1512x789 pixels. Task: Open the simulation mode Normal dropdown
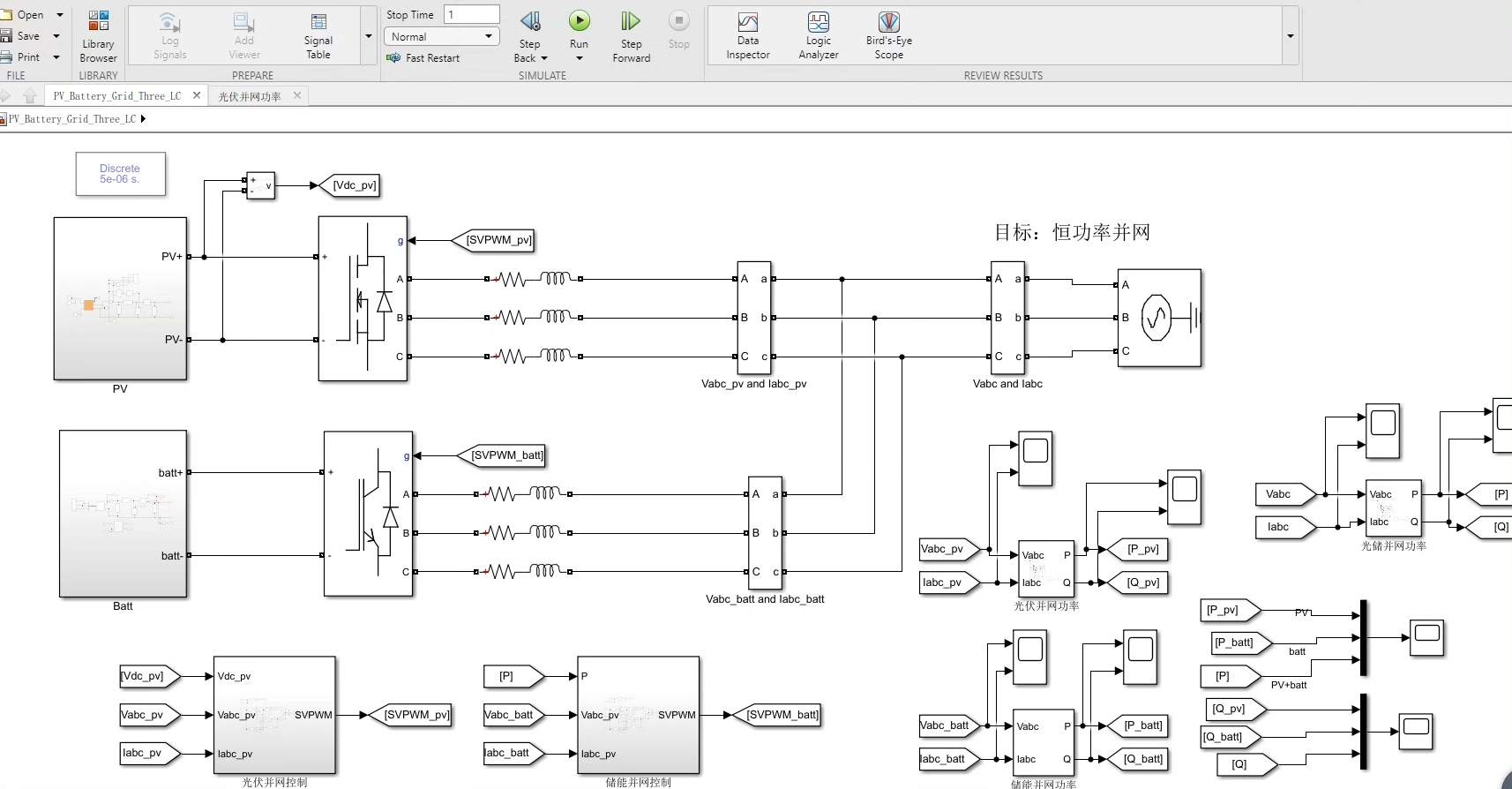442,36
